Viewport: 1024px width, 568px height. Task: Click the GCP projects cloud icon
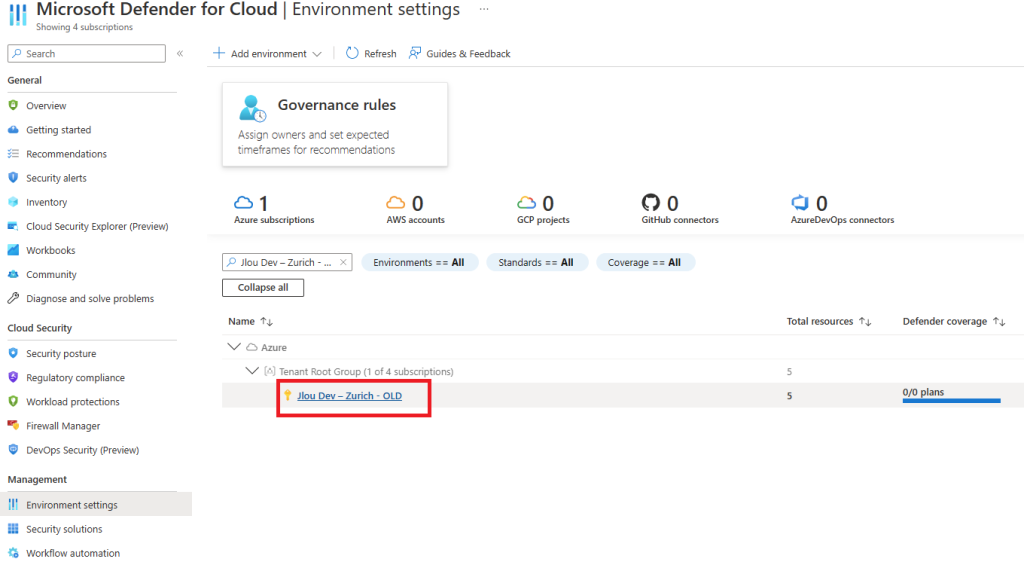(x=526, y=202)
